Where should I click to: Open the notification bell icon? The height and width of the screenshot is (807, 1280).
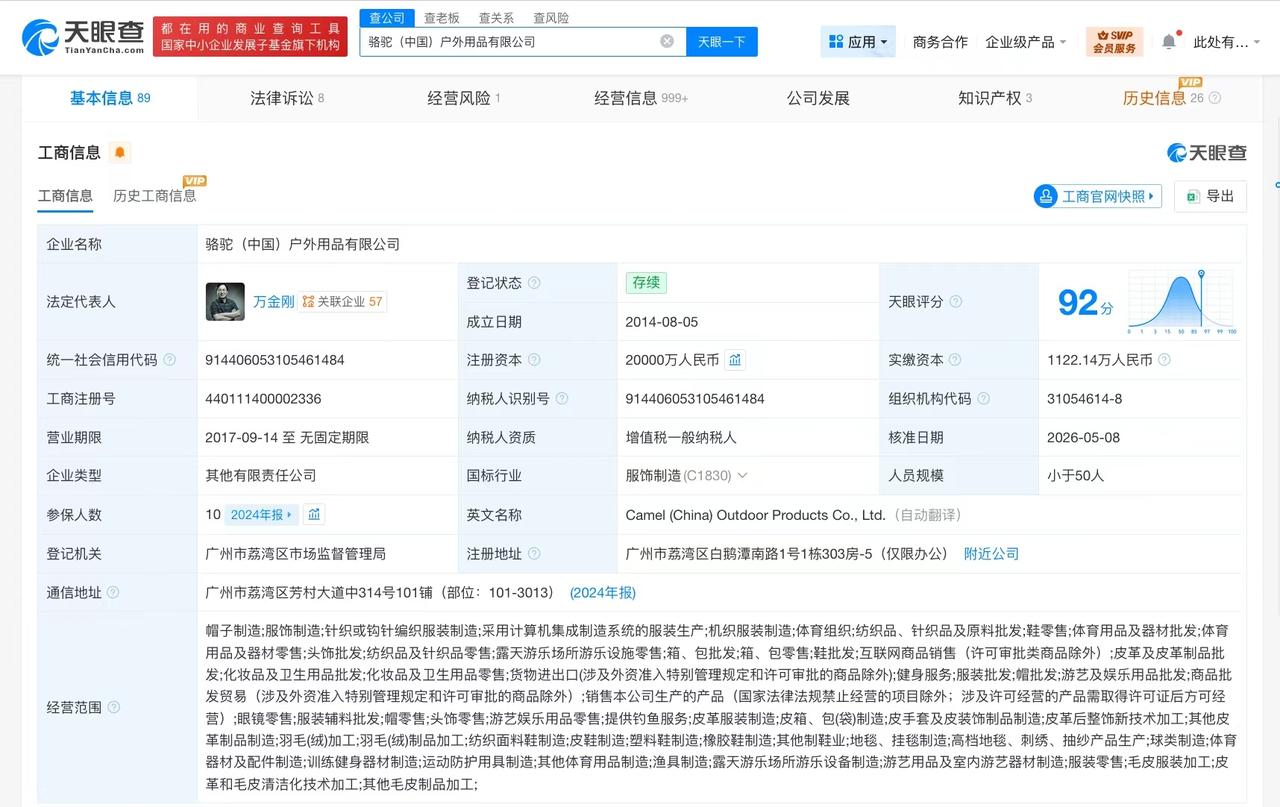(1168, 41)
